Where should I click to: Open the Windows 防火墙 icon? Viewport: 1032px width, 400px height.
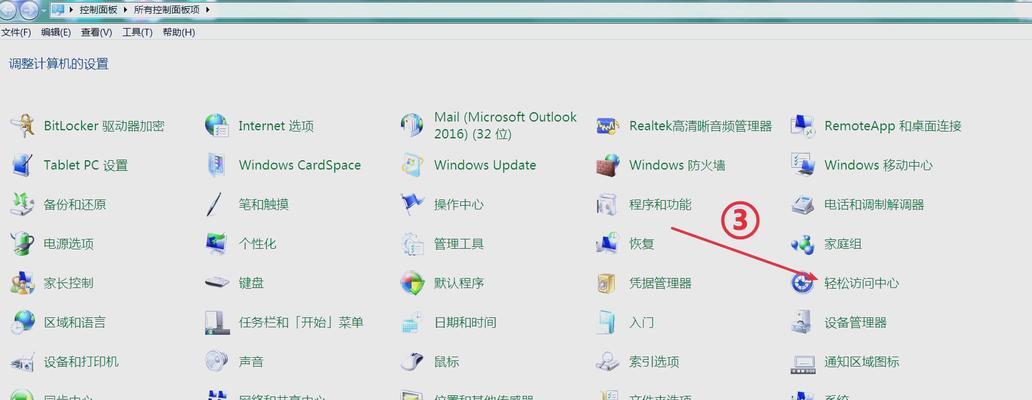pyautogui.click(x=607, y=165)
